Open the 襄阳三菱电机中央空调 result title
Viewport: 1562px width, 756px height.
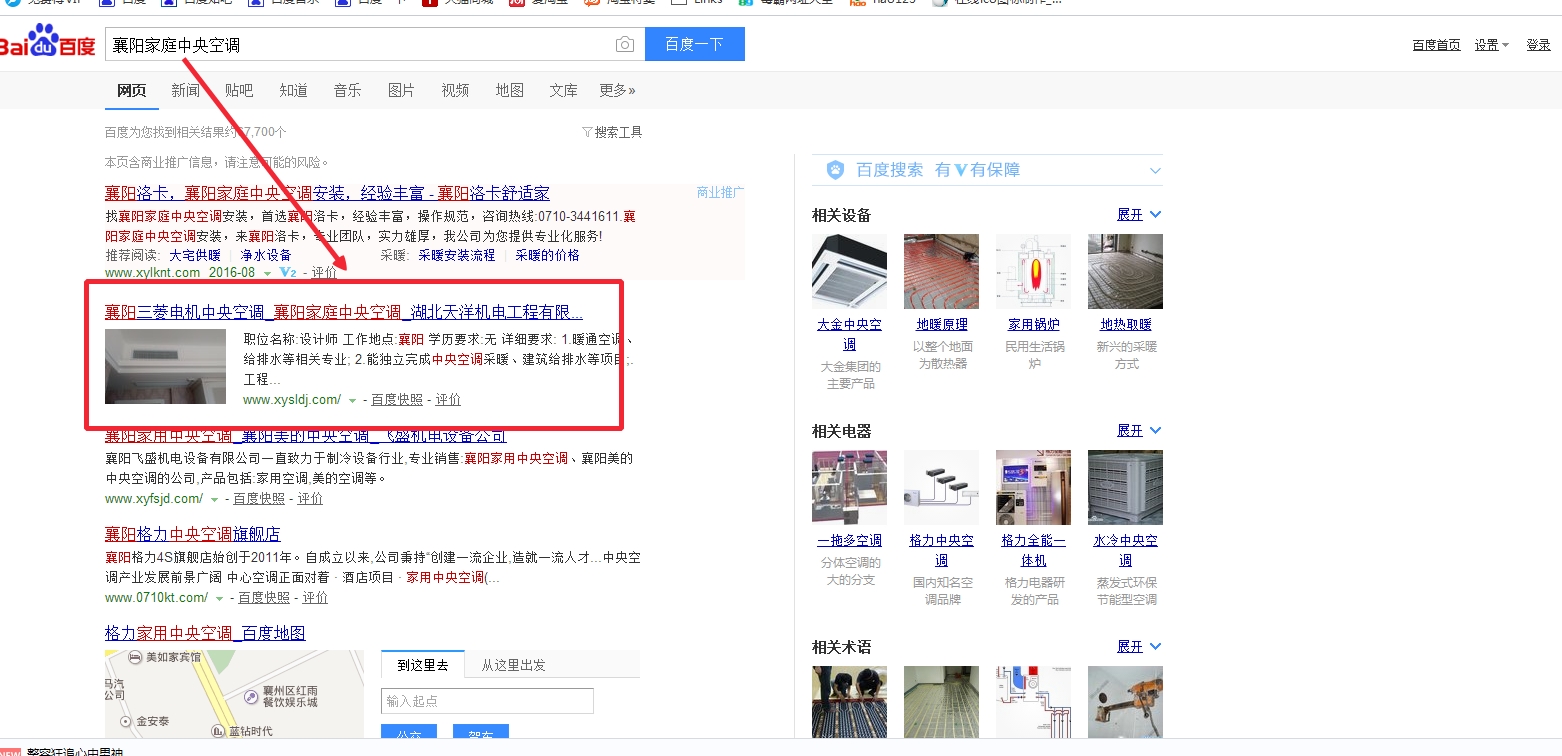point(344,312)
